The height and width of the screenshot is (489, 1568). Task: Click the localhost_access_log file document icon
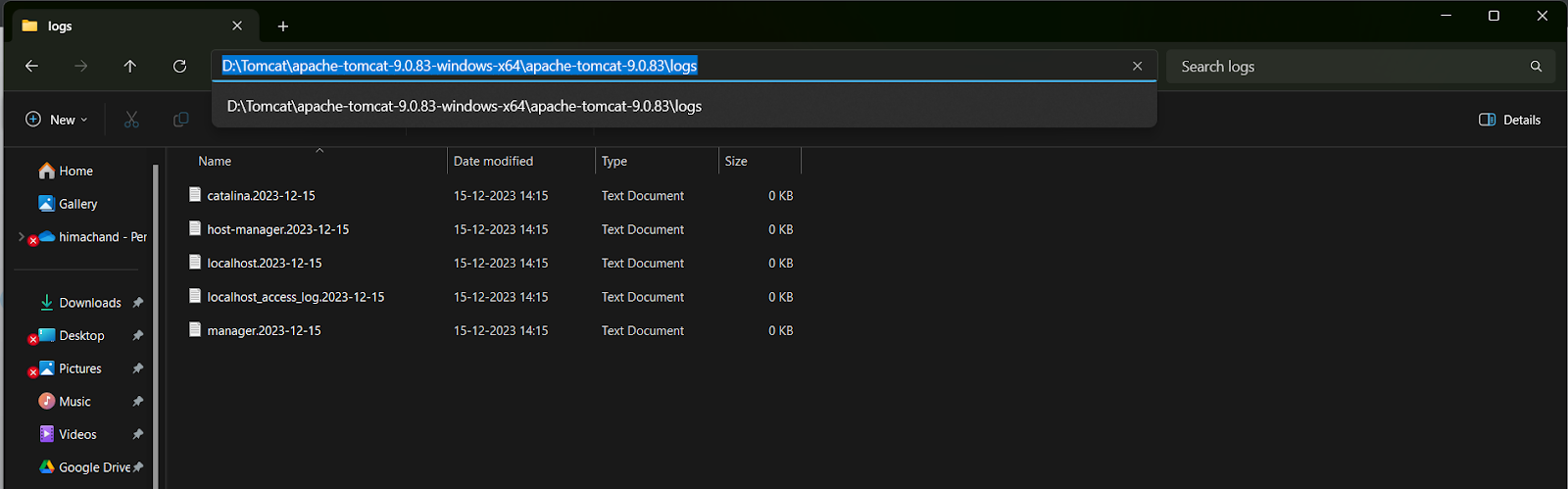pos(195,296)
